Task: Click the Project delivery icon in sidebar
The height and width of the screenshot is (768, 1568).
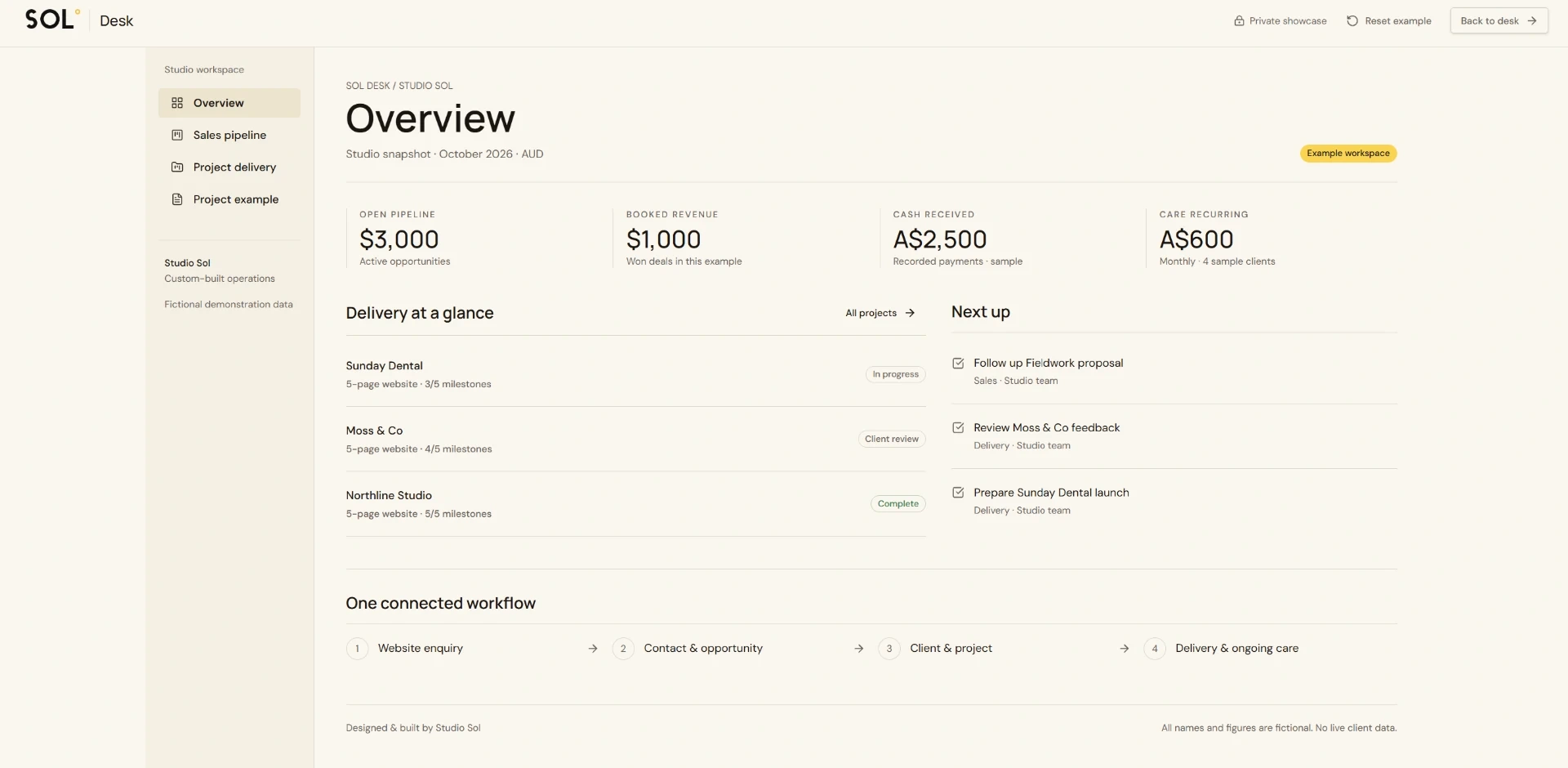Action: click(177, 167)
